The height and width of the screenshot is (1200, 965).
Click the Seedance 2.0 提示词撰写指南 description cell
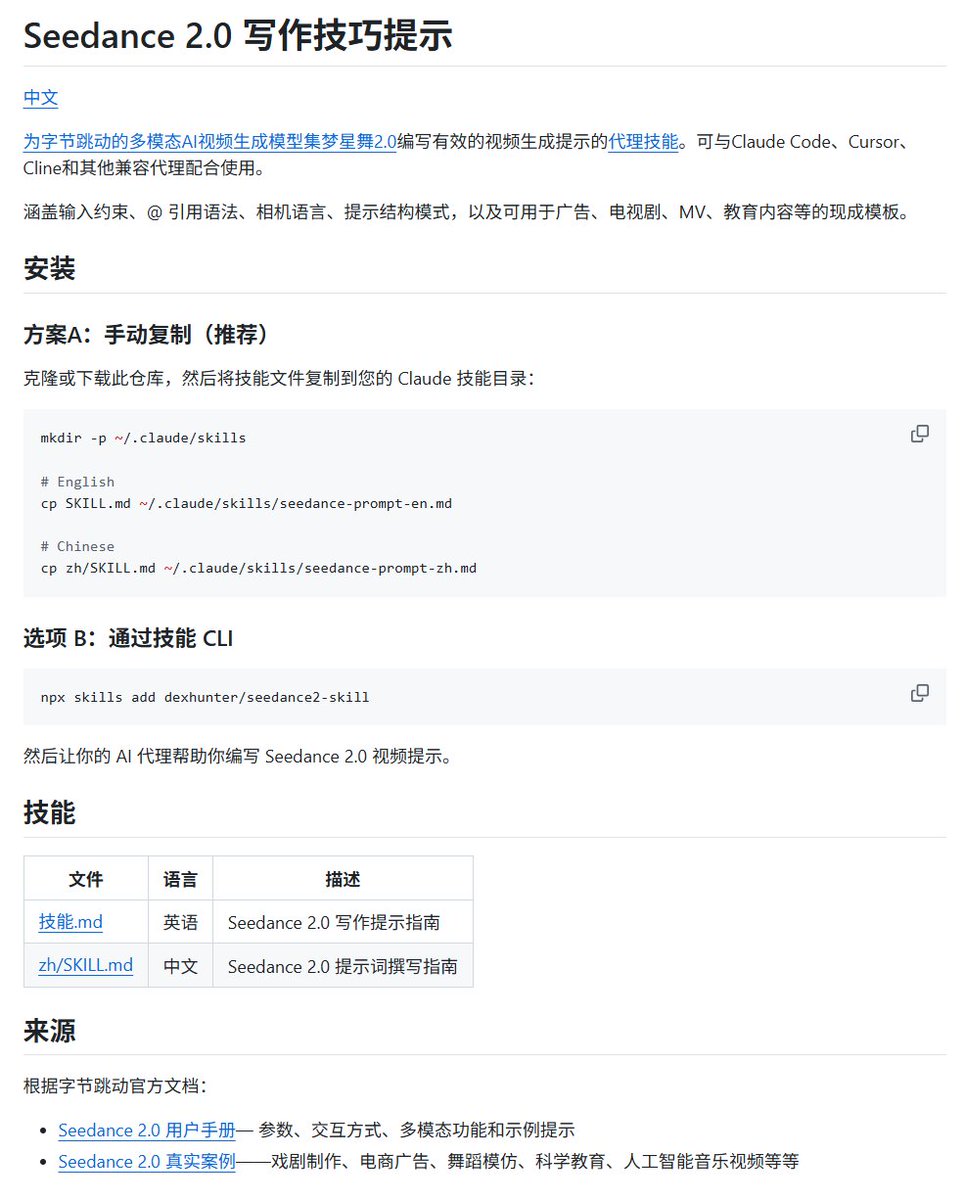point(342,966)
